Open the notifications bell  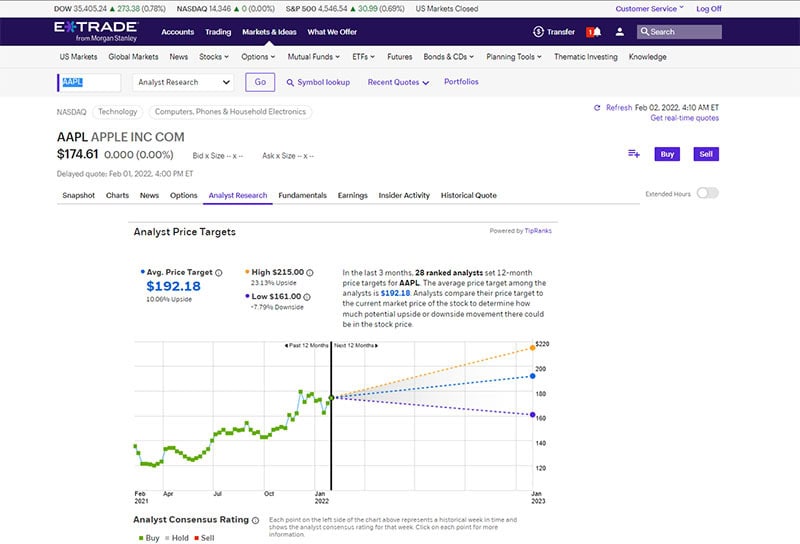click(593, 32)
